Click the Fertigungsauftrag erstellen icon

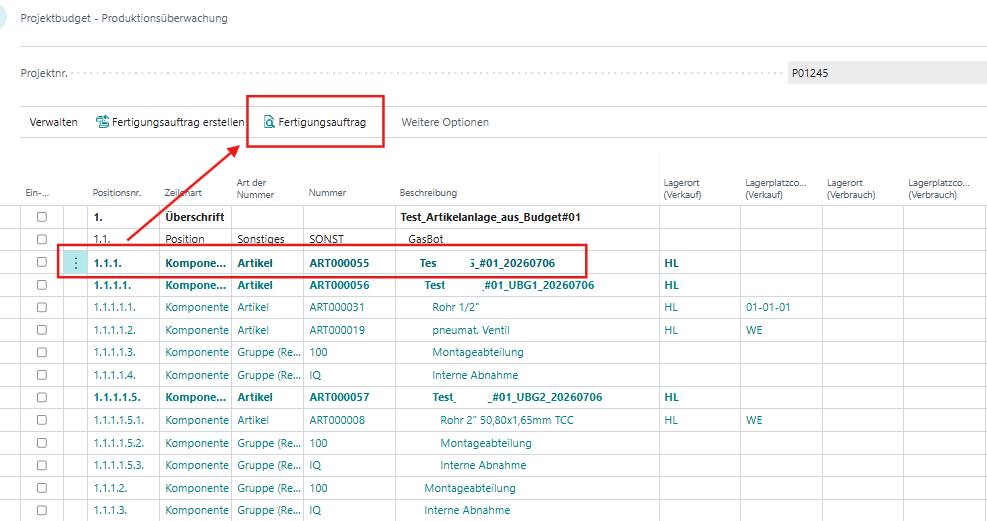(x=102, y=121)
